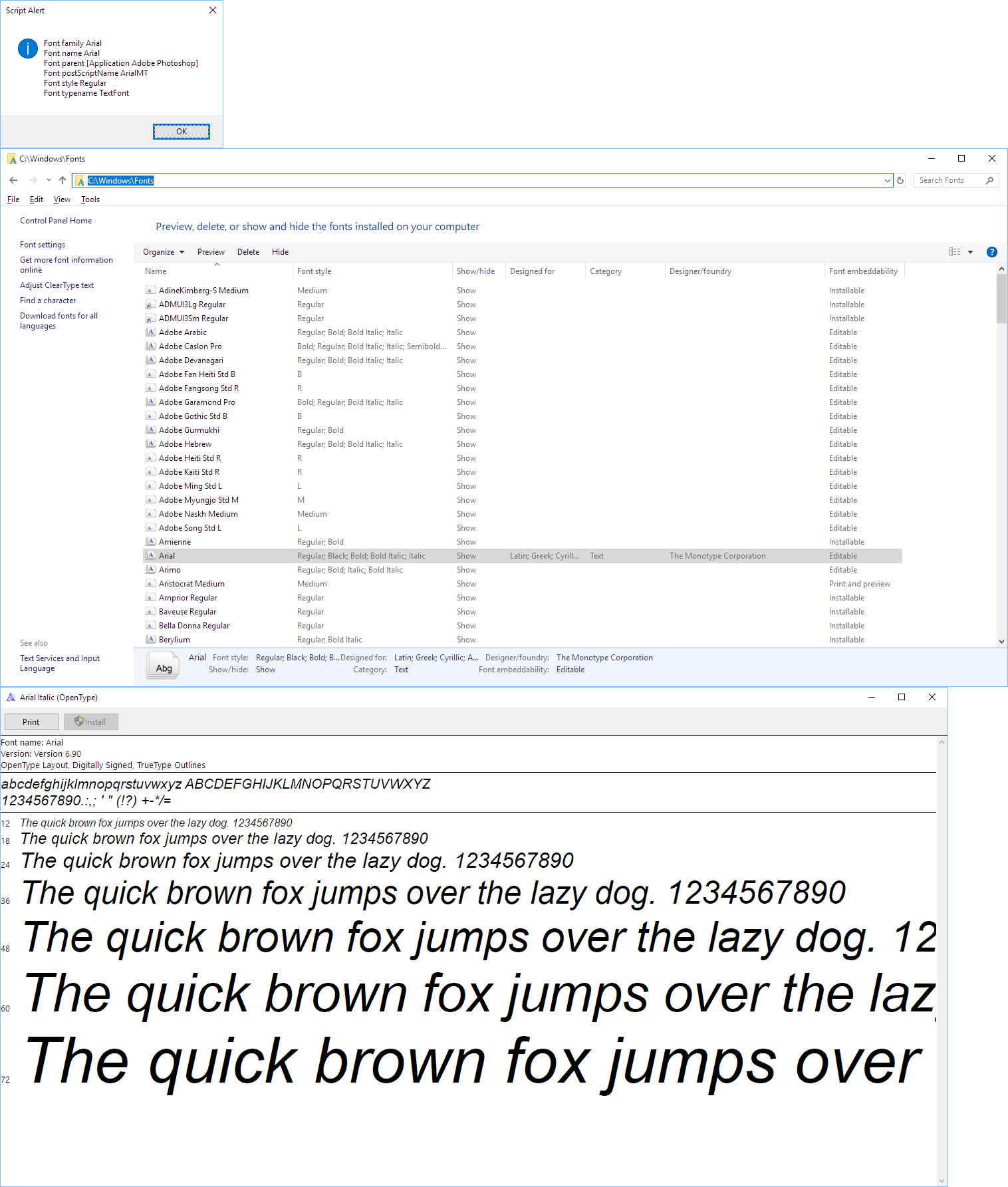Click OK in the Script Alert dialog
Screen dimensions: 1008x1187
[x=181, y=132]
